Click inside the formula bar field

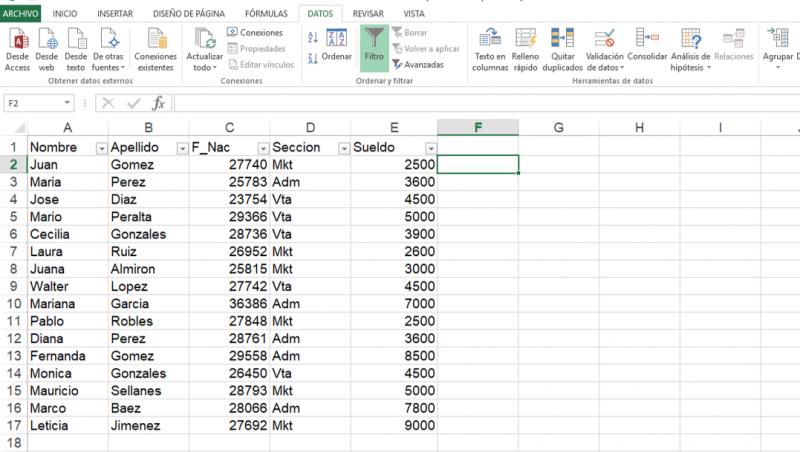coord(486,103)
